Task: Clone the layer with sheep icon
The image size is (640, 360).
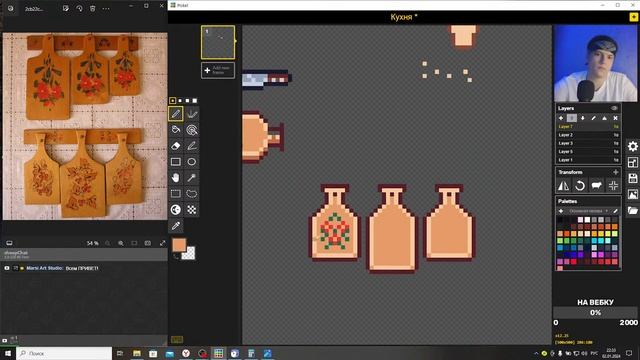Action: tap(597, 186)
